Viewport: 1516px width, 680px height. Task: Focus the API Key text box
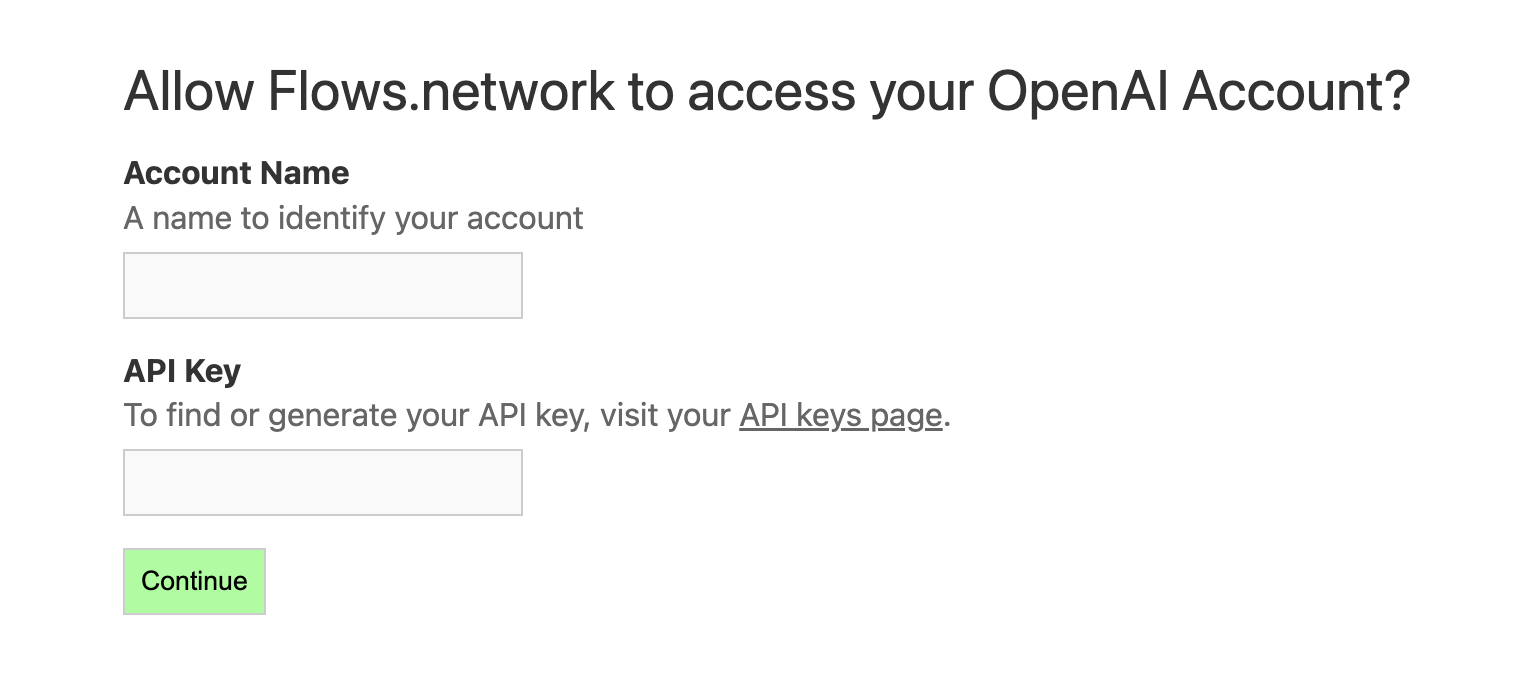pyautogui.click(x=322, y=482)
